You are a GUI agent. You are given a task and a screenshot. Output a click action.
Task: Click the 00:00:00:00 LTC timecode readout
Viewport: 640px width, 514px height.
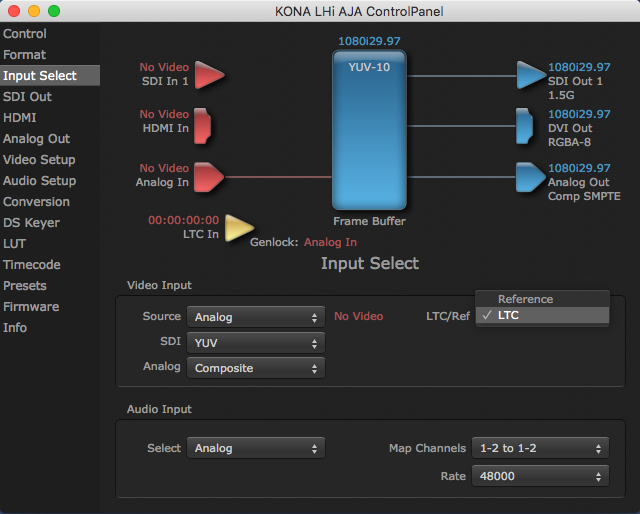coord(183,220)
